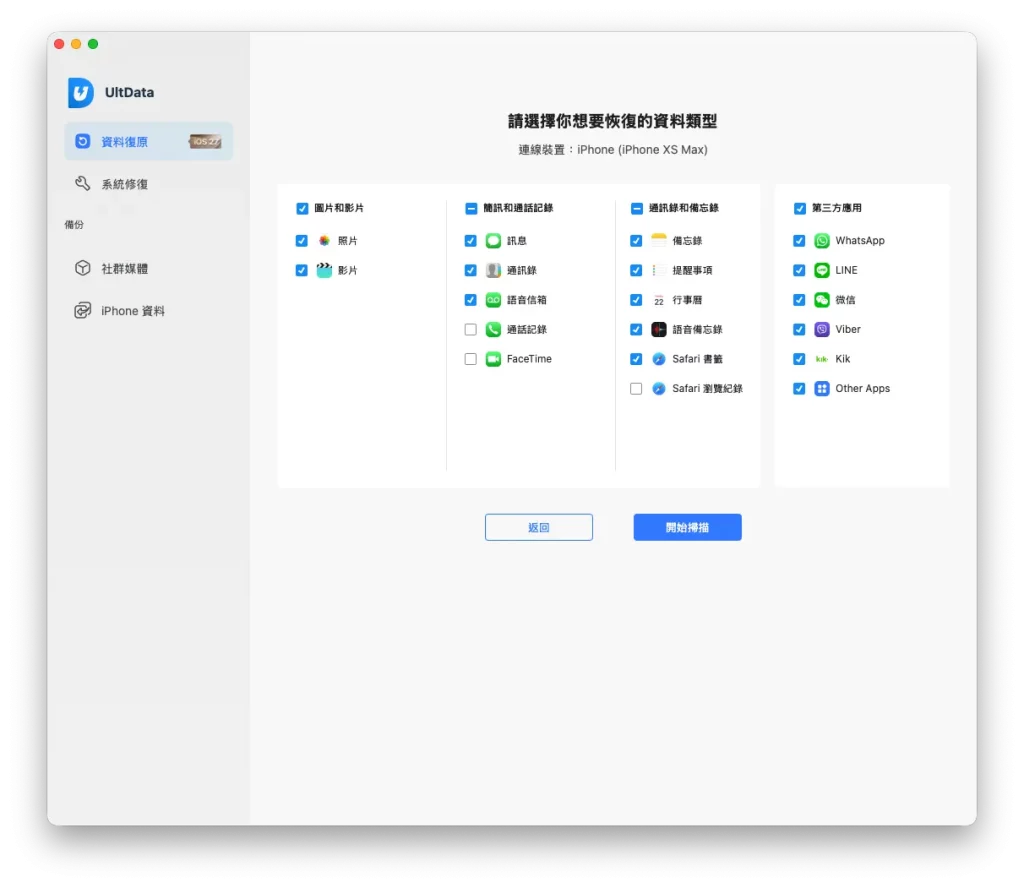
Task: Toggle the 第三方應用 select-all checkbox
Action: pos(799,208)
